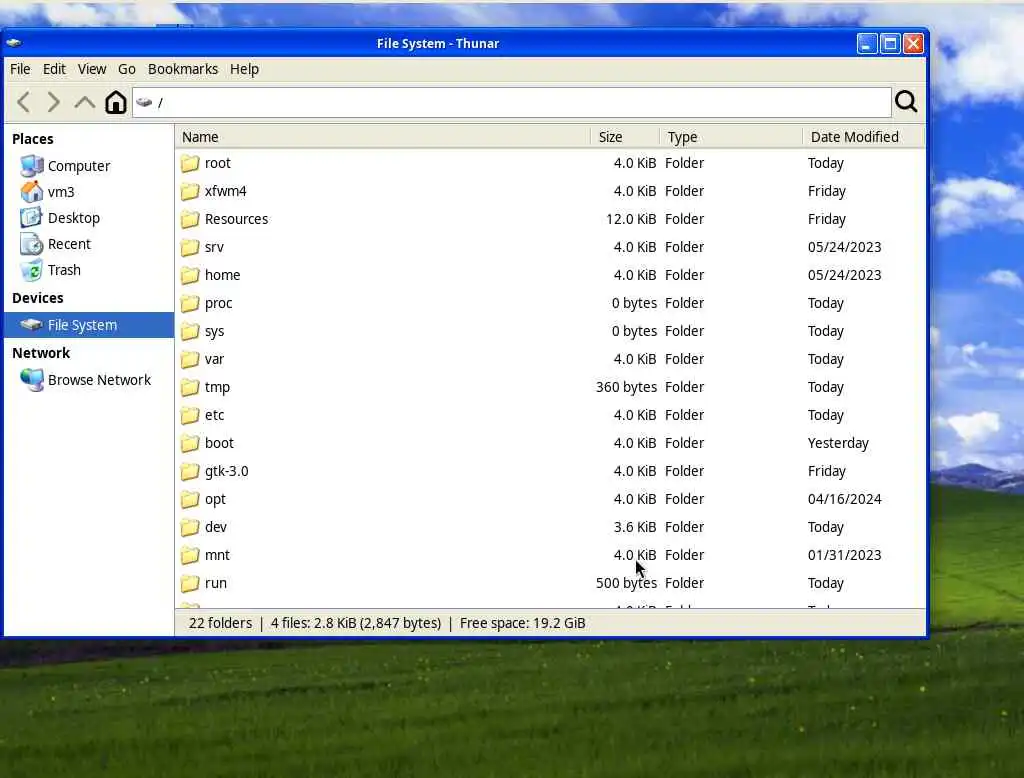Click the 05/24/2023 date of srv
1024x778 pixels.
pos(844,248)
